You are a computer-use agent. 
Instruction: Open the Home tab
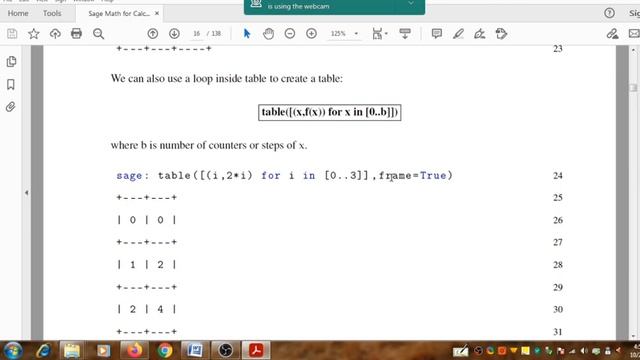point(18,13)
